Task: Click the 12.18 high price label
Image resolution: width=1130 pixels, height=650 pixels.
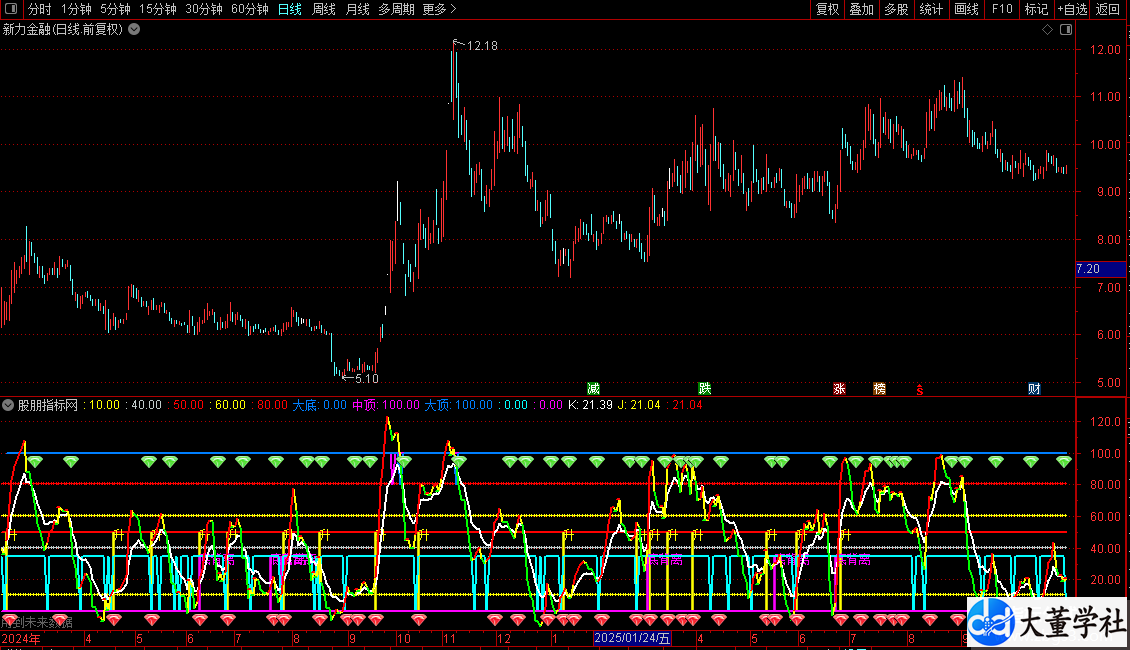Action: [x=482, y=46]
